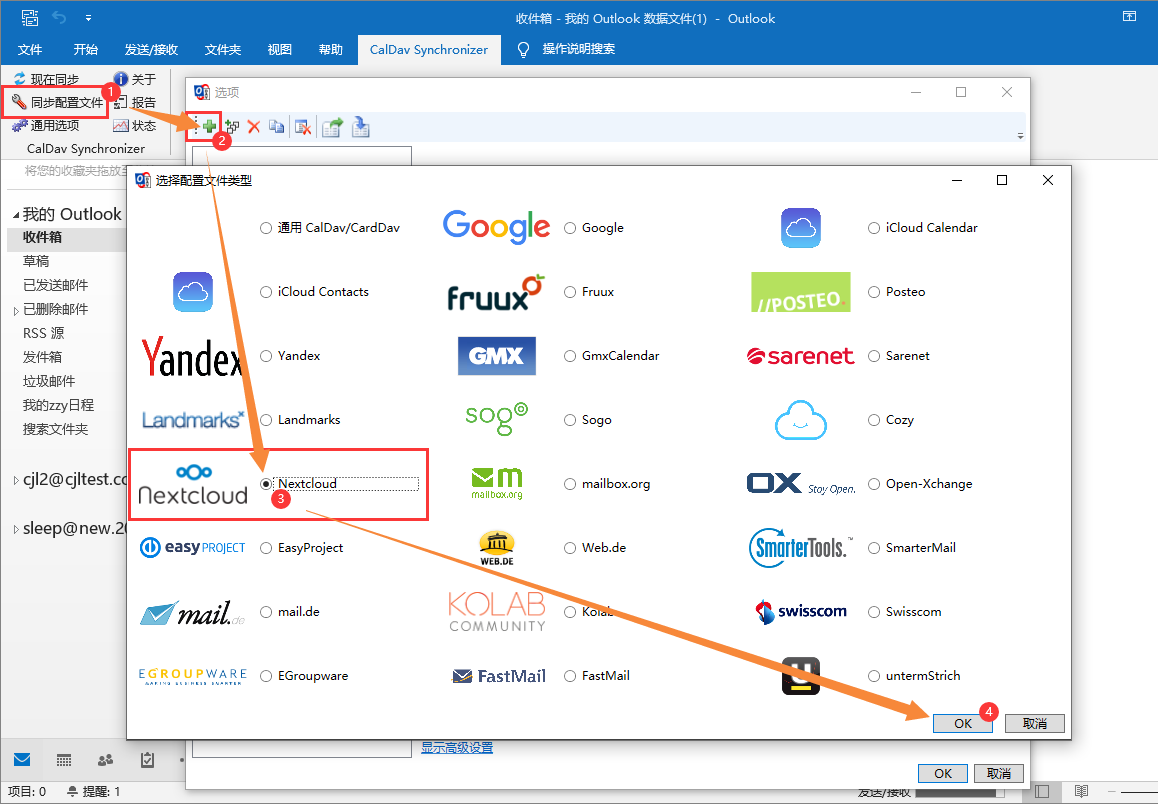The width and height of the screenshot is (1158, 804).
Task: Select the Google radio button
Action: click(570, 228)
